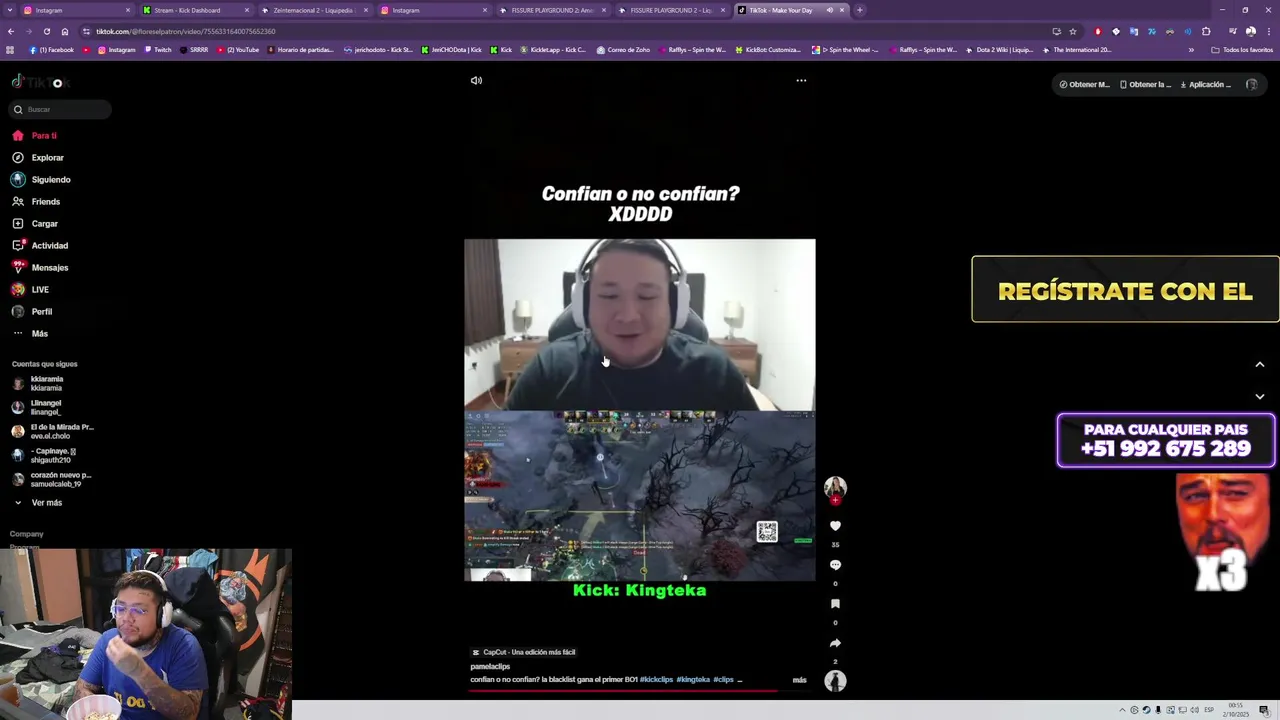Open the LIVE section
This screenshot has height=720, width=1280.
(30, 289)
